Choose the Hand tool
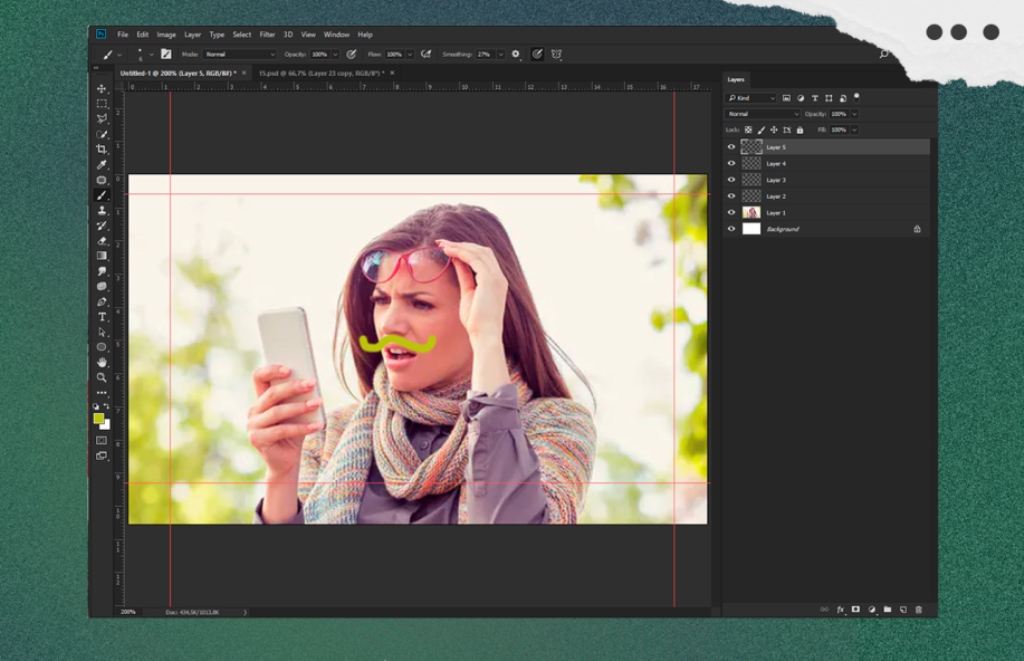This screenshot has width=1024, height=661. coord(101,362)
